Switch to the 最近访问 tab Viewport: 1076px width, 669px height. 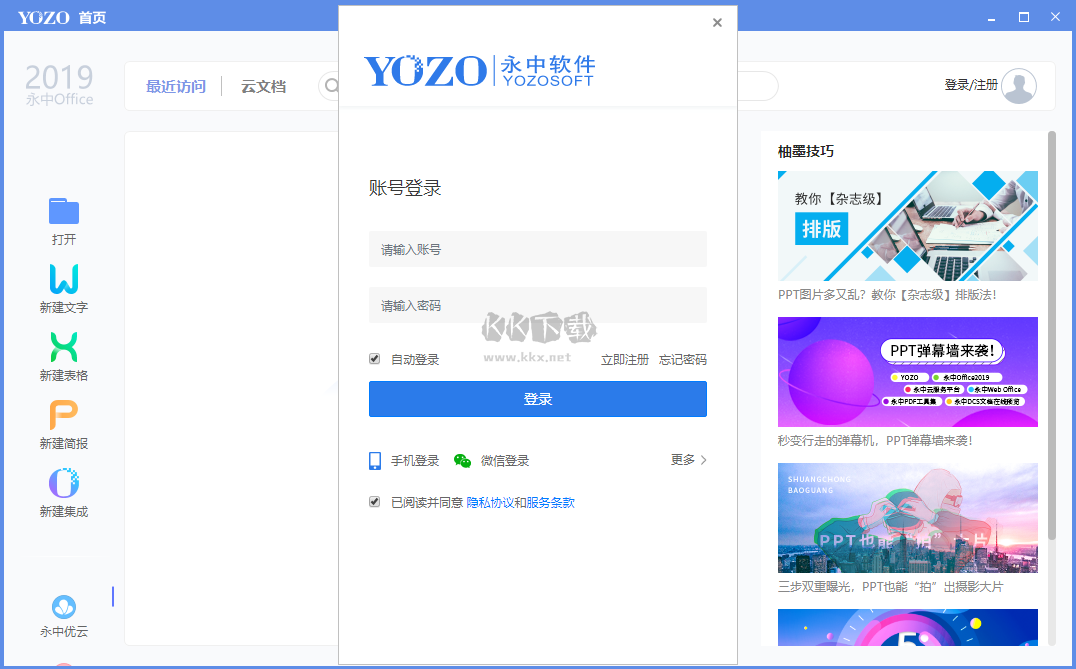pyautogui.click(x=177, y=86)
